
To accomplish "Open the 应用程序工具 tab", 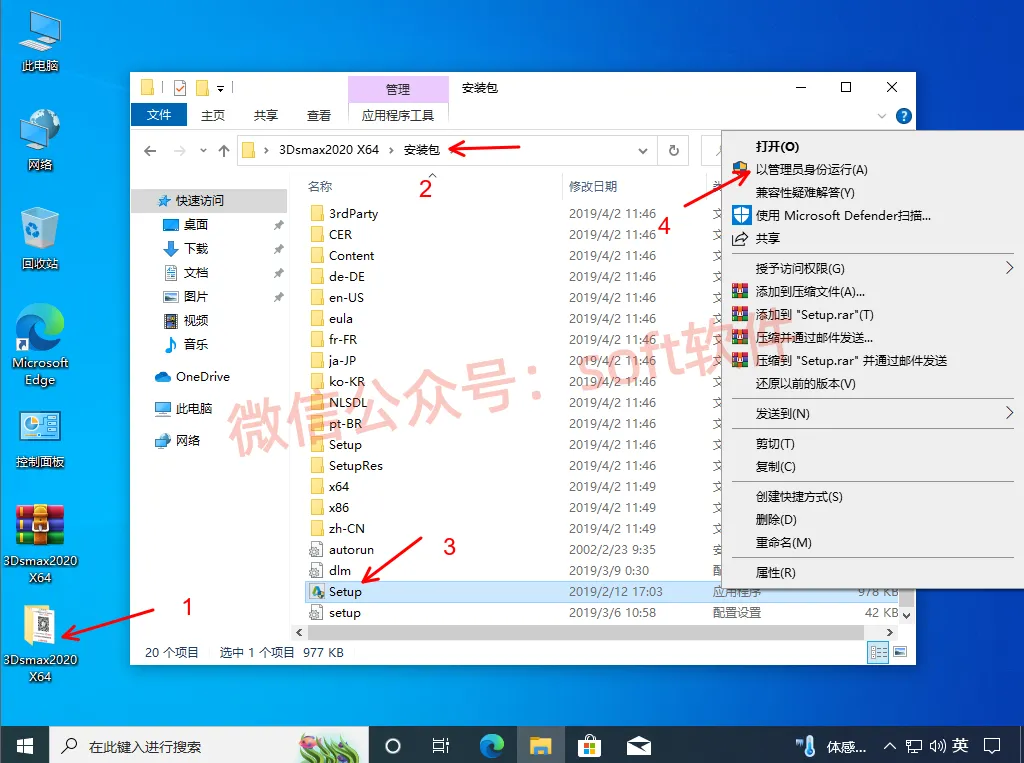I will [398, 116].
